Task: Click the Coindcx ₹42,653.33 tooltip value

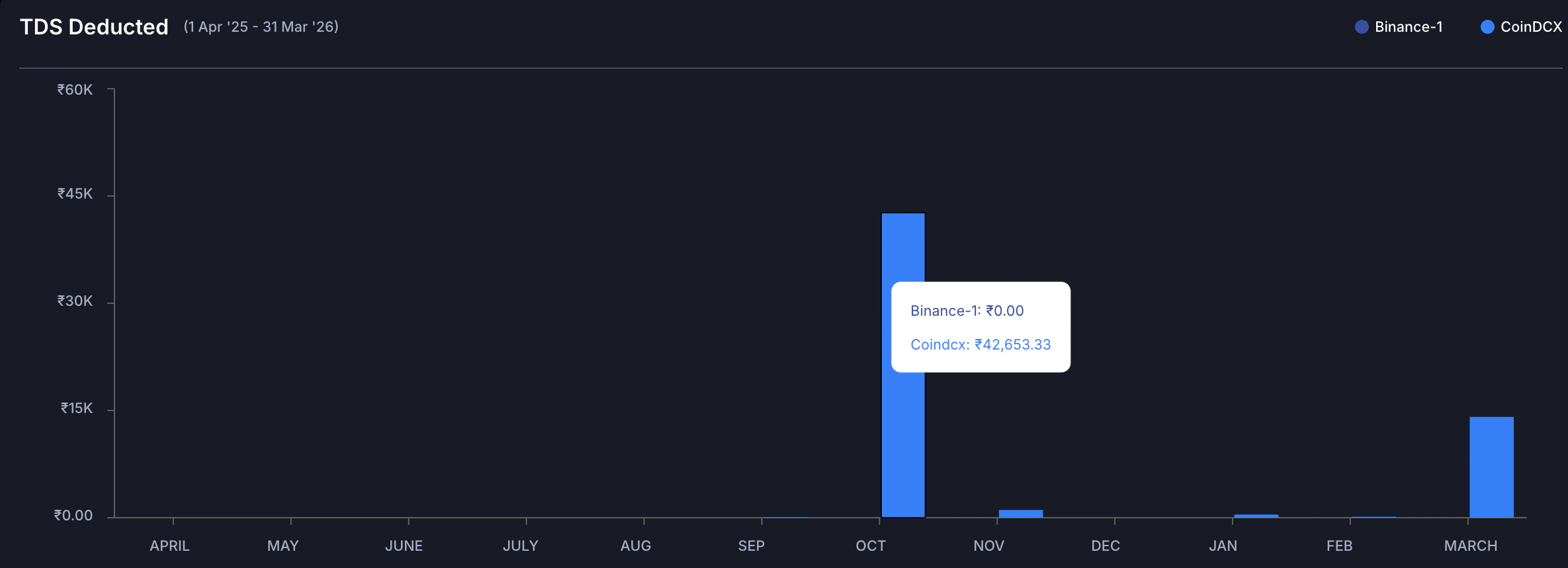Action: click(x=980, y=344)
